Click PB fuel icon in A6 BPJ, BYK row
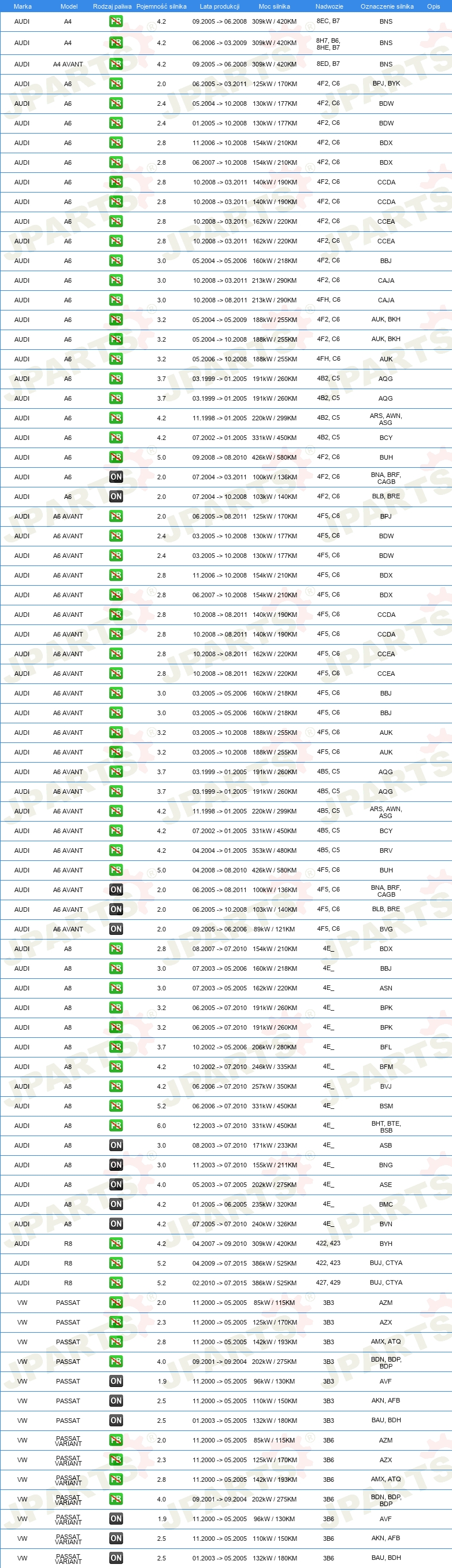 pos(116,83)
